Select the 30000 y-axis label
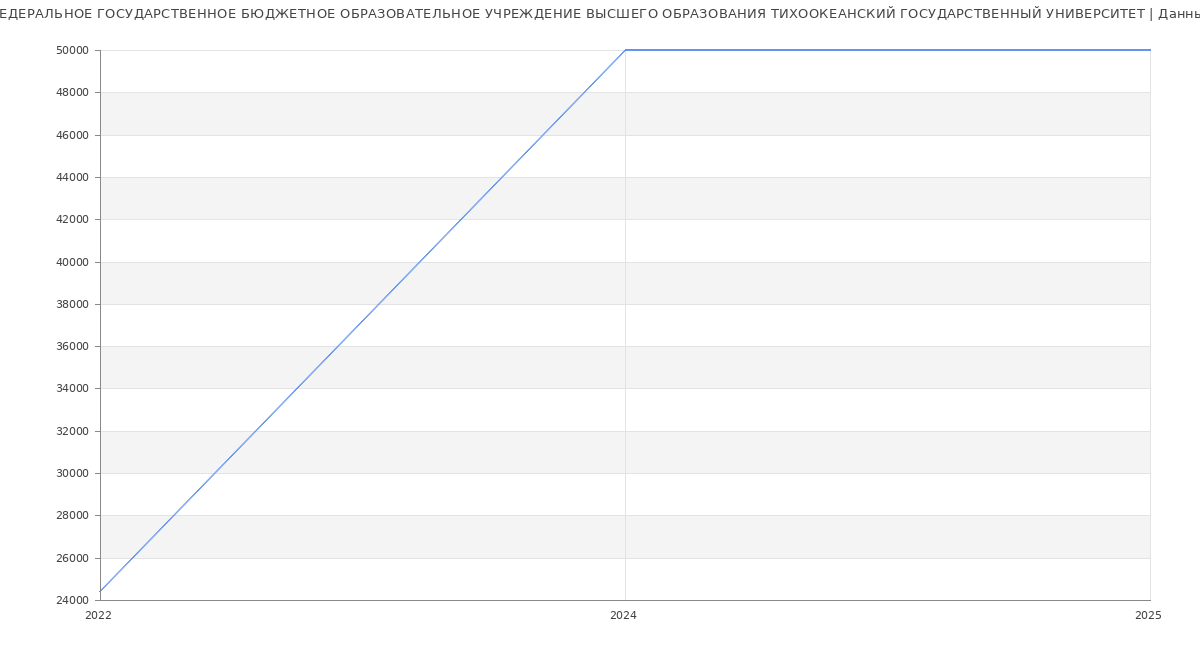1200x650 pixels. (x=73, y=474)
